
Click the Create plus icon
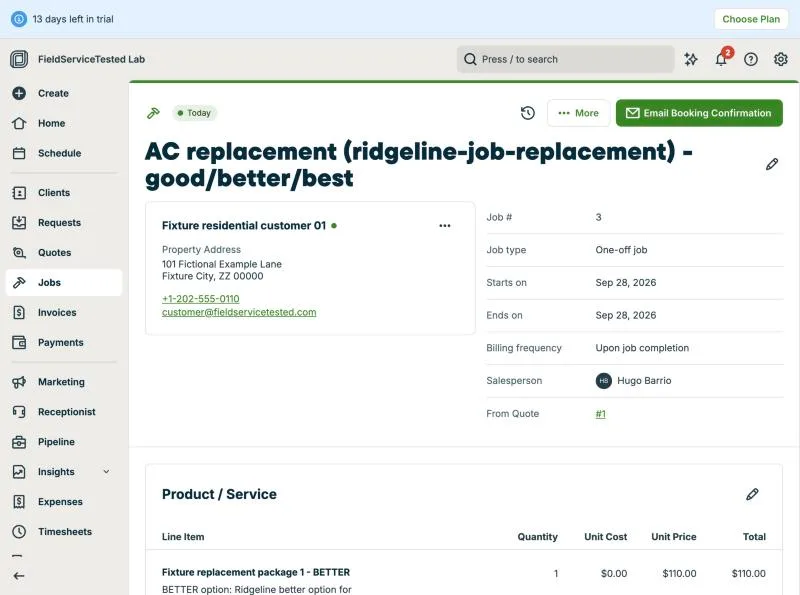[19, 93]
